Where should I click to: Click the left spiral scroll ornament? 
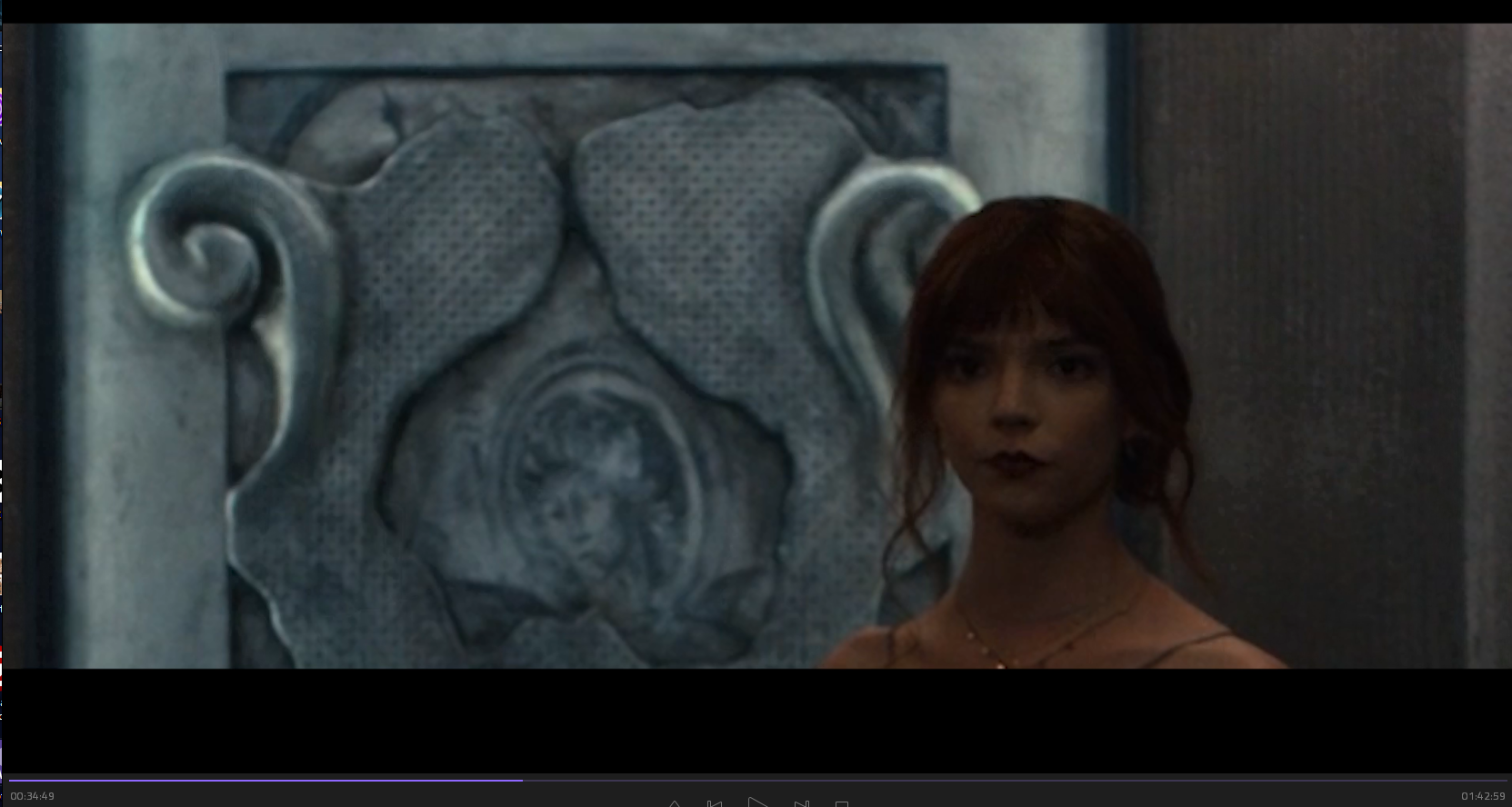point(209,245)
